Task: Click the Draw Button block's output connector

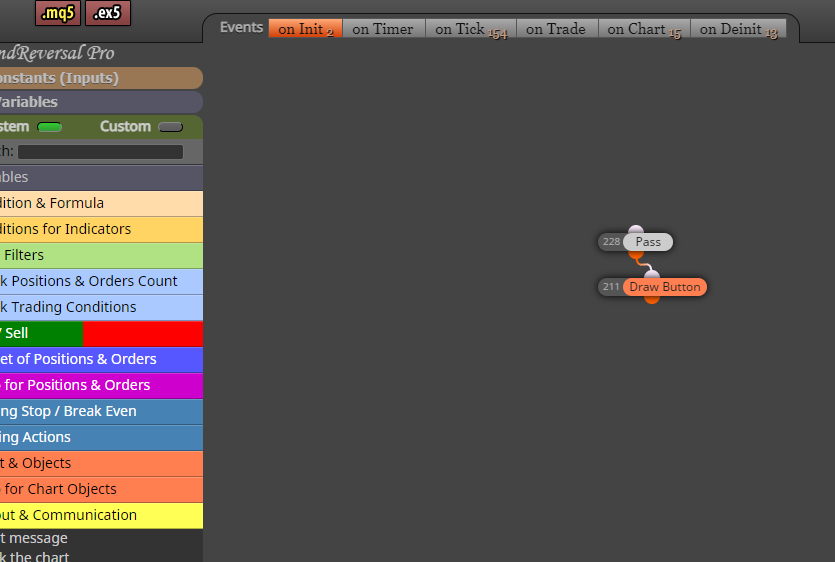Action: [x=652, y=299]
